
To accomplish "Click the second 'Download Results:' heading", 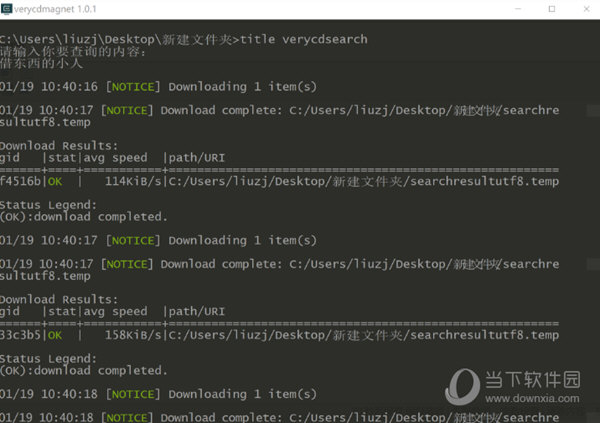I will (x=59, y=299).
